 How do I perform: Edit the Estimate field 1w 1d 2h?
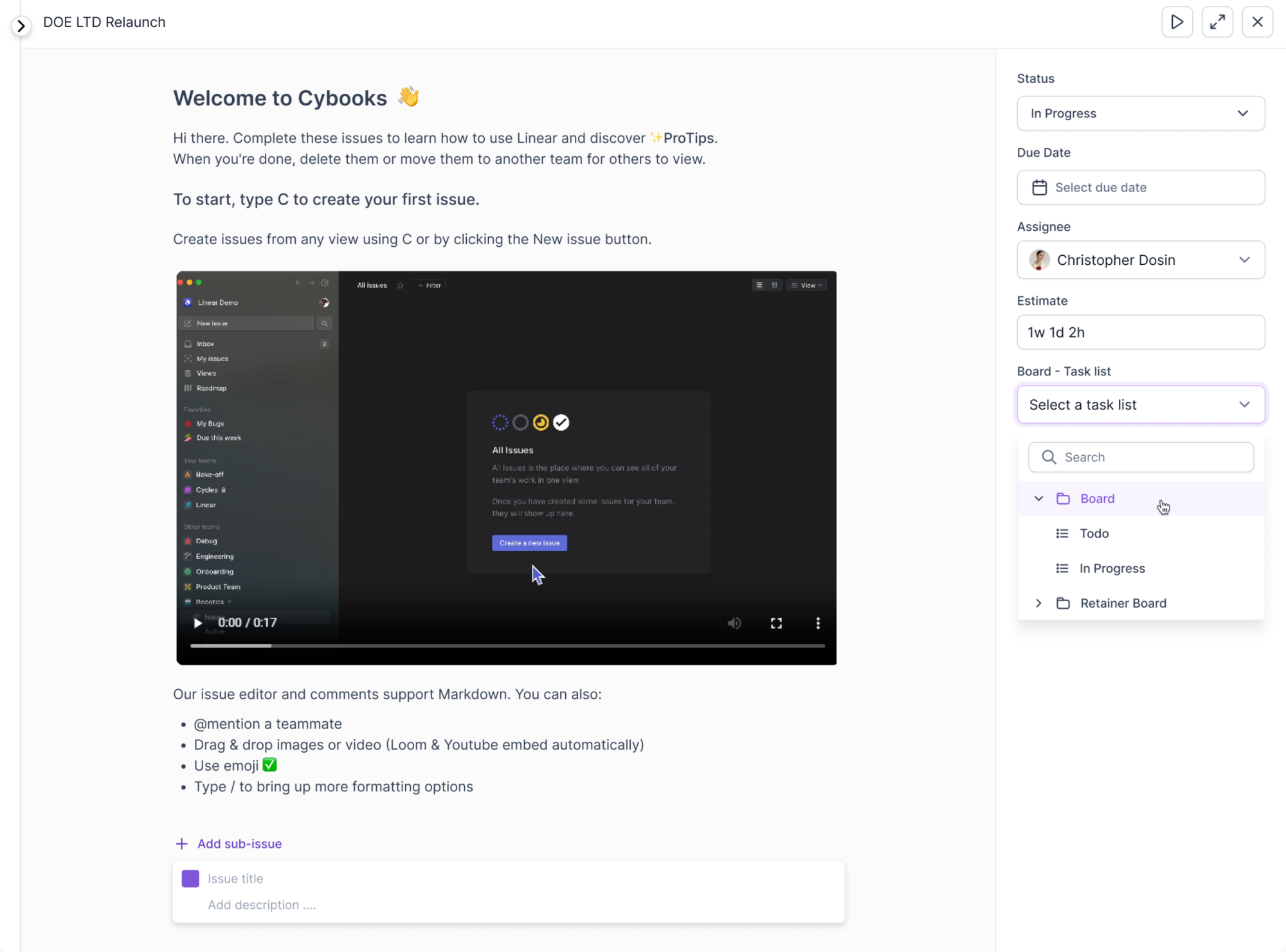[1141, 332]
